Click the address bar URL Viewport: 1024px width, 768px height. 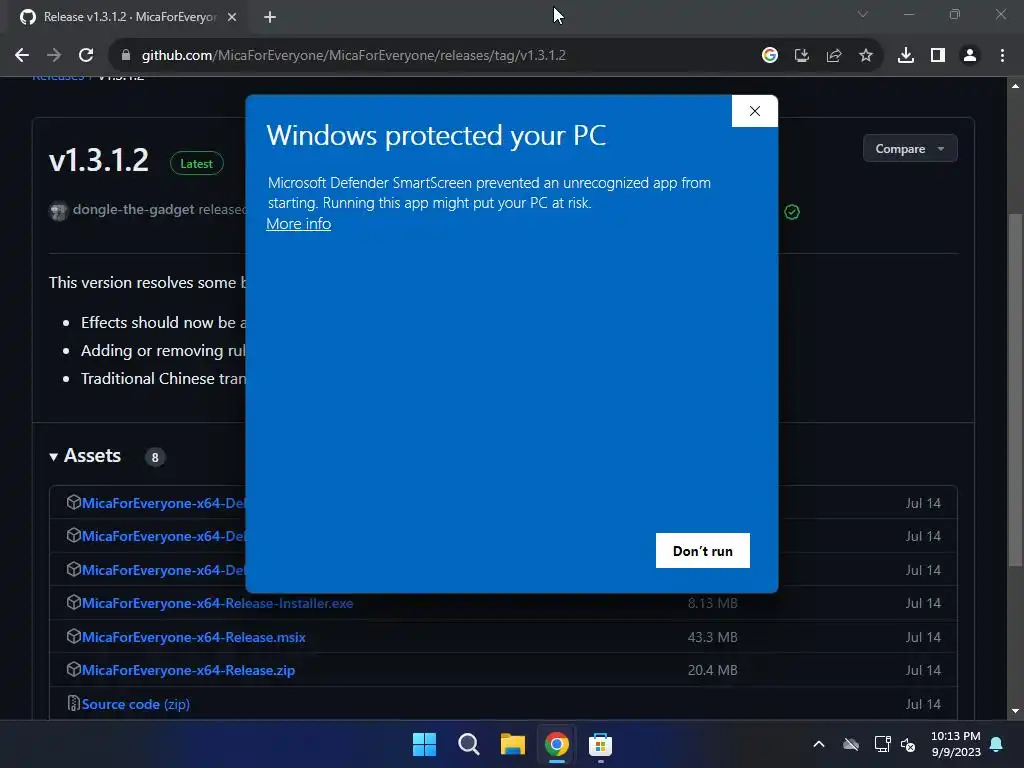tap(353, 56)
